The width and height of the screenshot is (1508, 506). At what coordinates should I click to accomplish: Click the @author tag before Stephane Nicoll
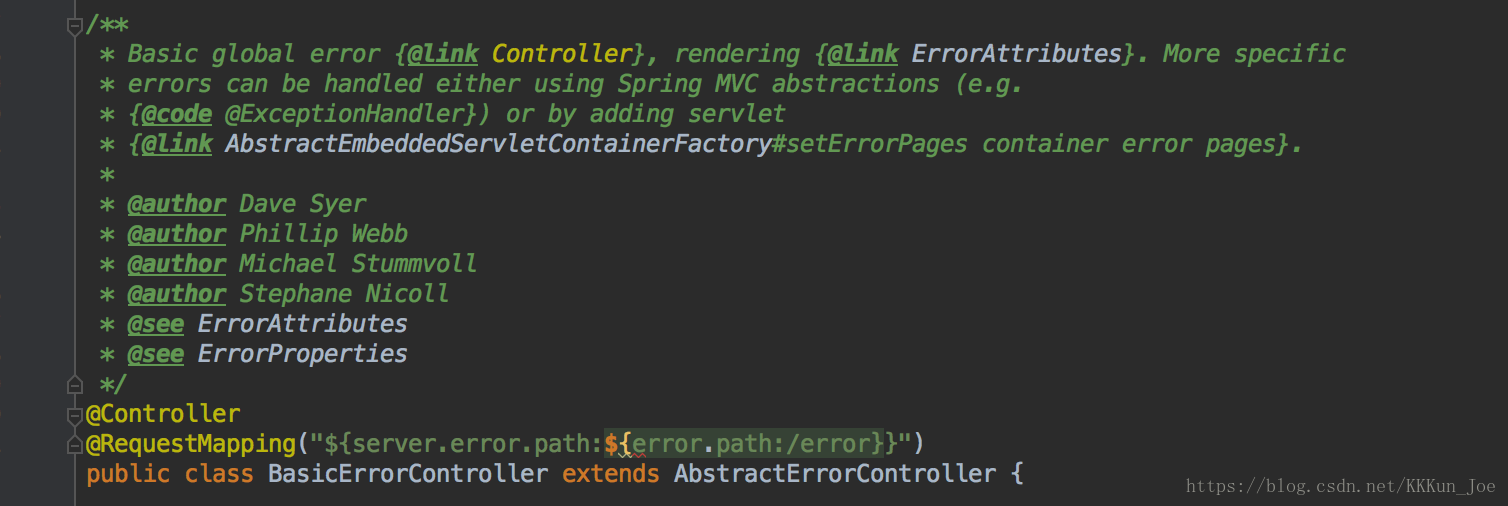point(177,294)
